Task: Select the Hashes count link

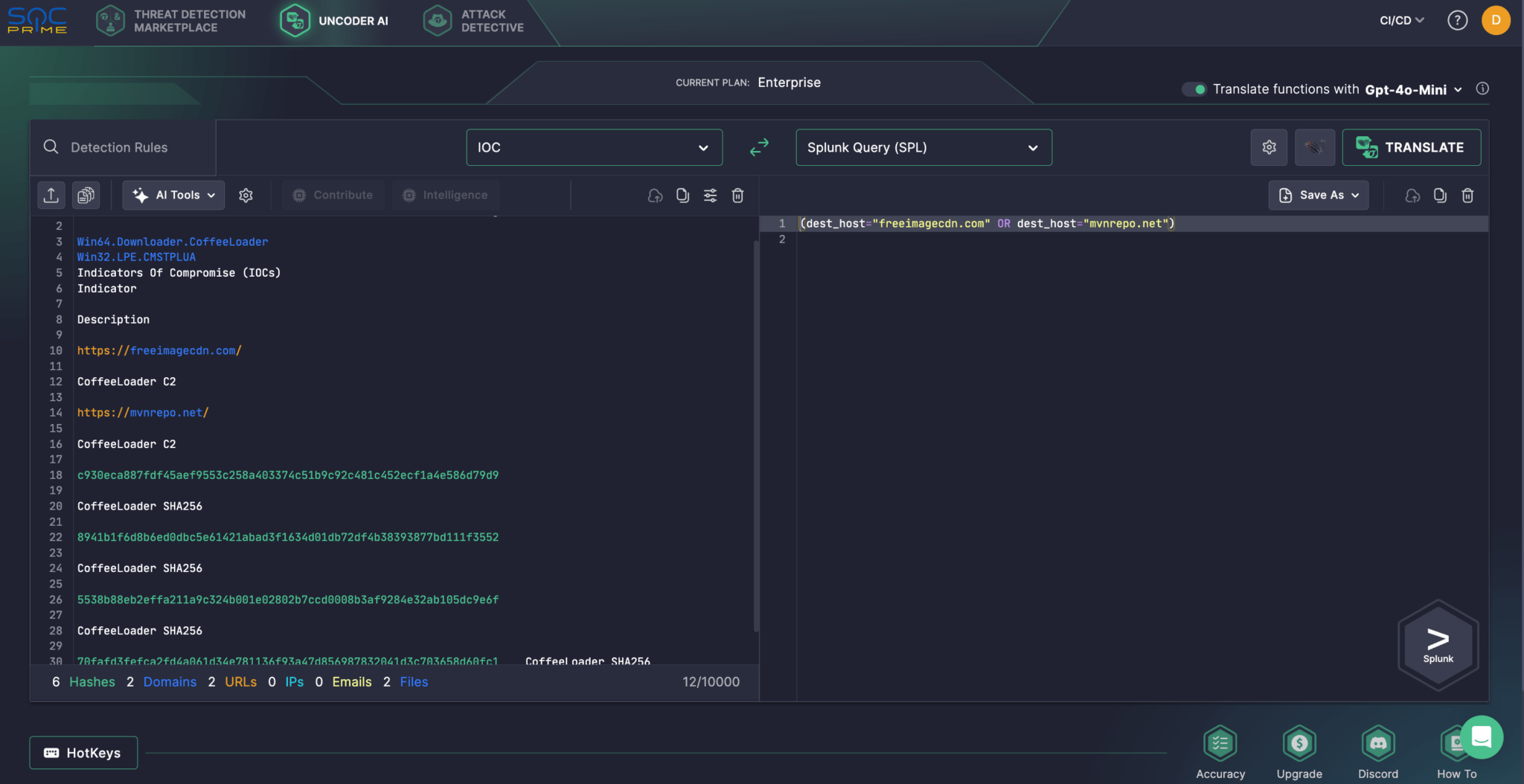Action: (92, 681)
